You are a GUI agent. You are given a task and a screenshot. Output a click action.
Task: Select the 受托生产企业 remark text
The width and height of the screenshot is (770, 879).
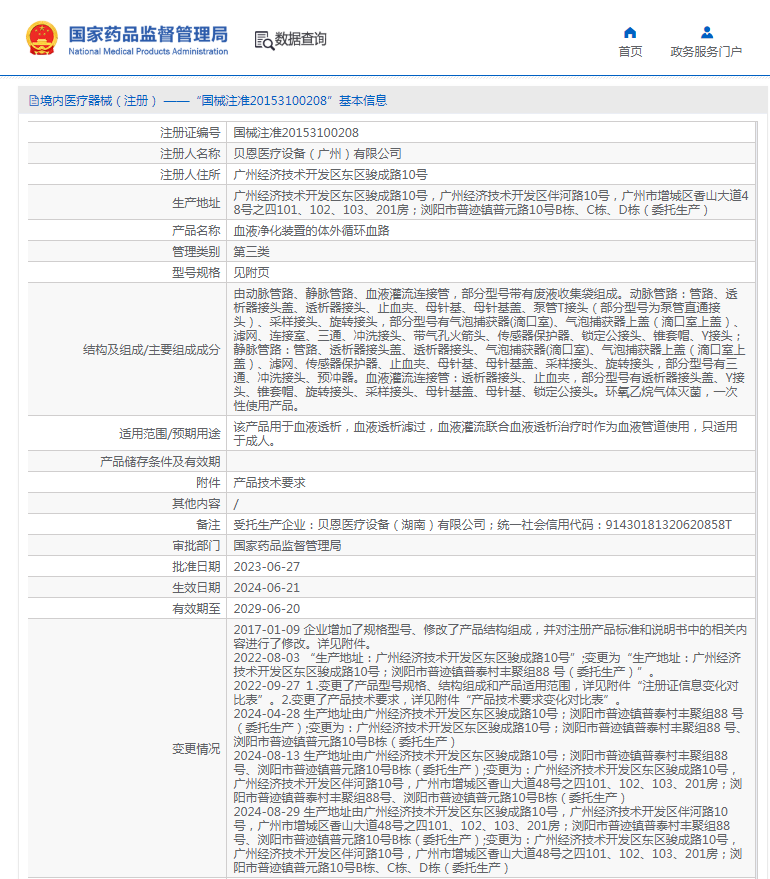coord(483,525)
